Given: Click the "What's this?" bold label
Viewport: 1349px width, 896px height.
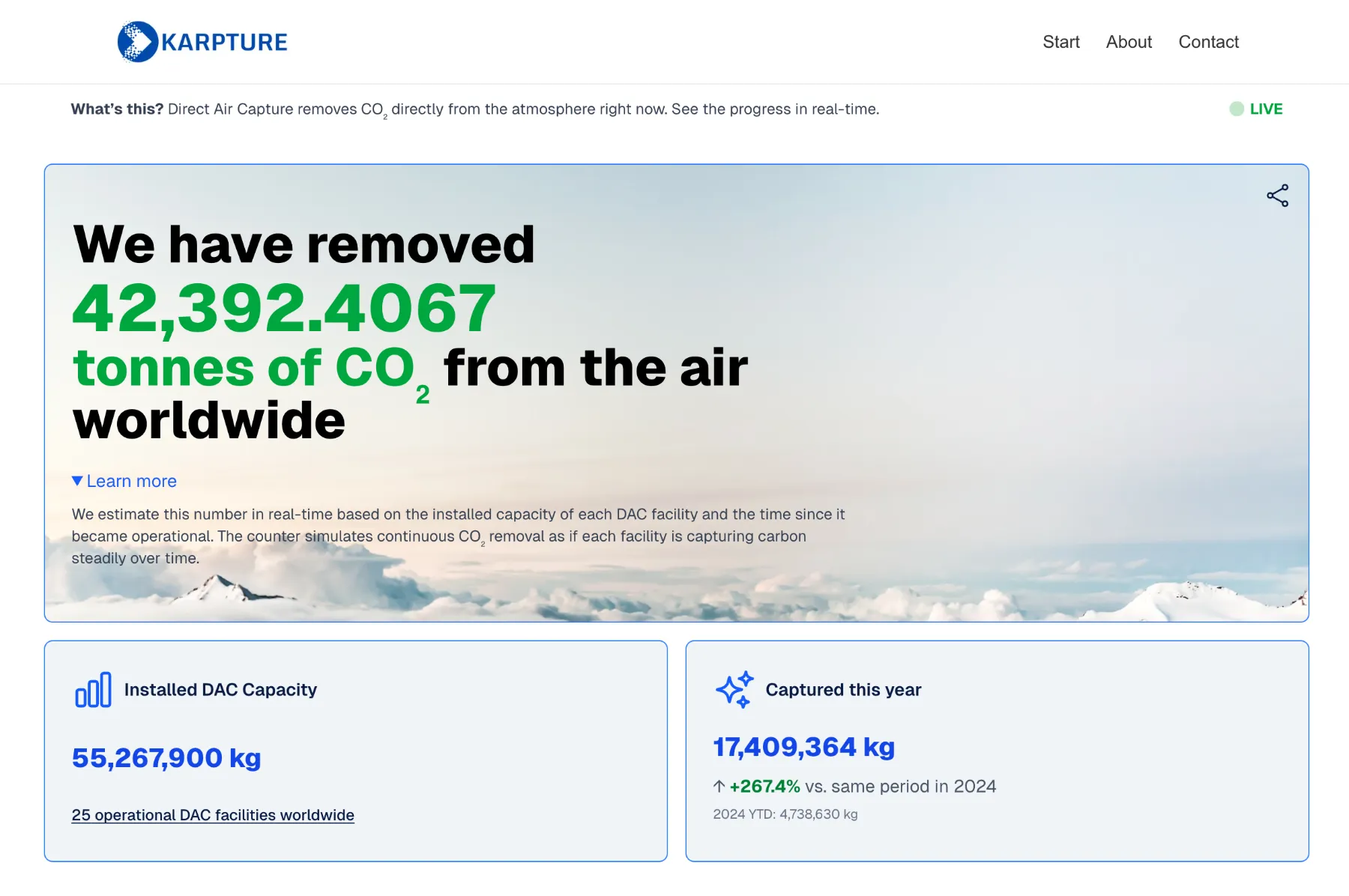Looking at the screenshot, I should click(117, 109).
